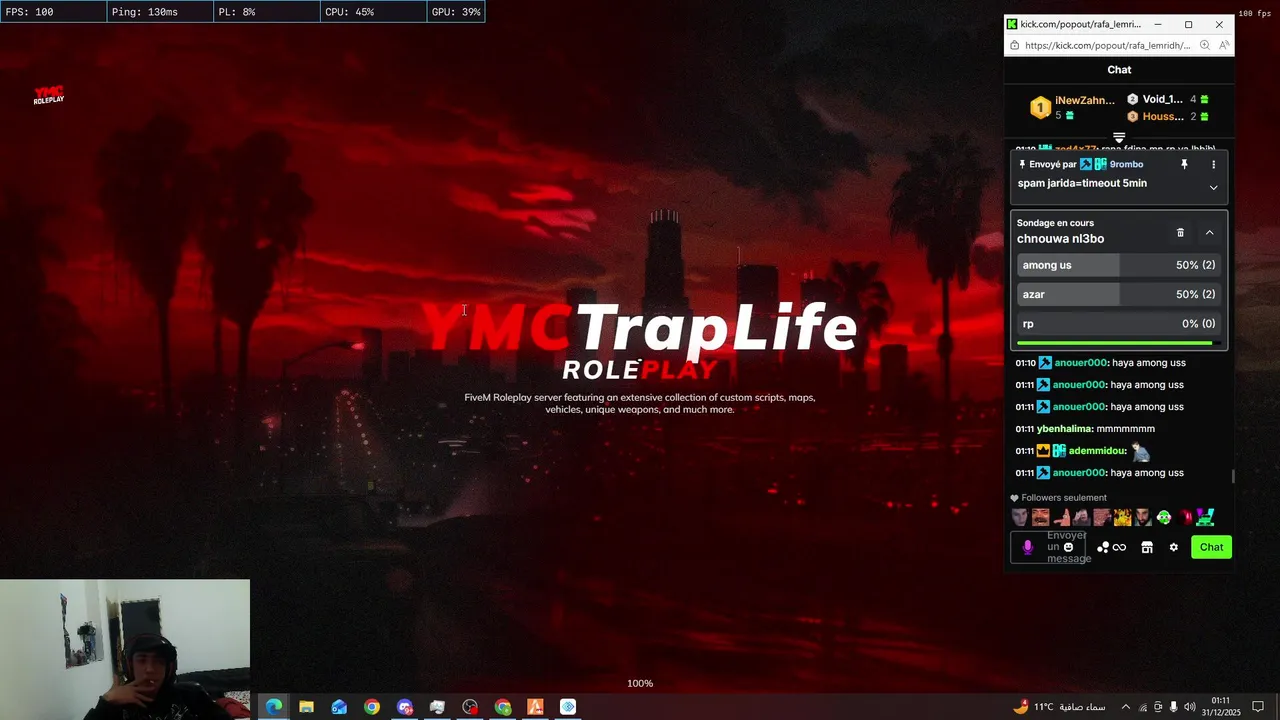Open File Explorer from taskbar
The height and width of the screenshot is (720, 1280).
pos(306,707)
